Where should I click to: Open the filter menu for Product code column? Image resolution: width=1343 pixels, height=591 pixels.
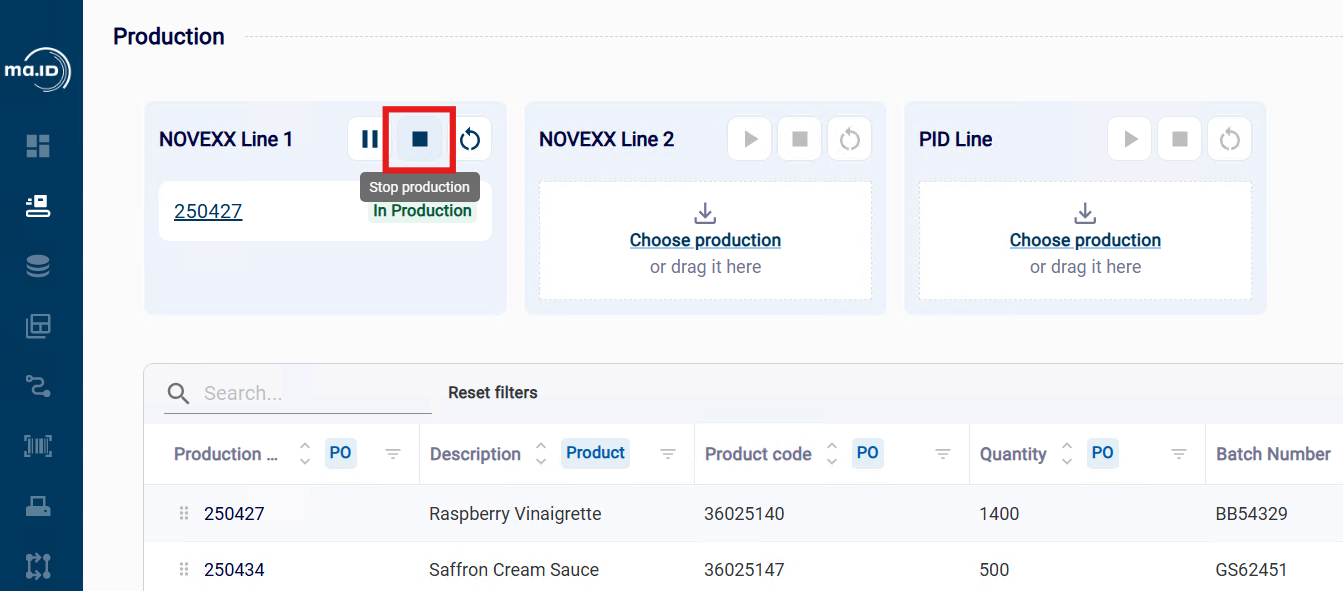tap(943, 454)
